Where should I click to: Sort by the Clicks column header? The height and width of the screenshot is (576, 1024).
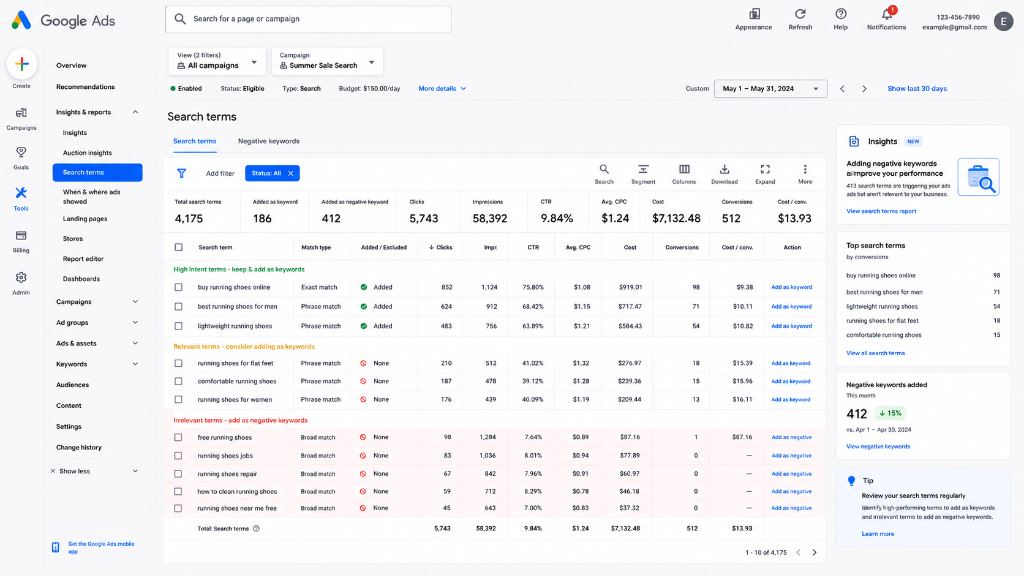pos(441,248)
